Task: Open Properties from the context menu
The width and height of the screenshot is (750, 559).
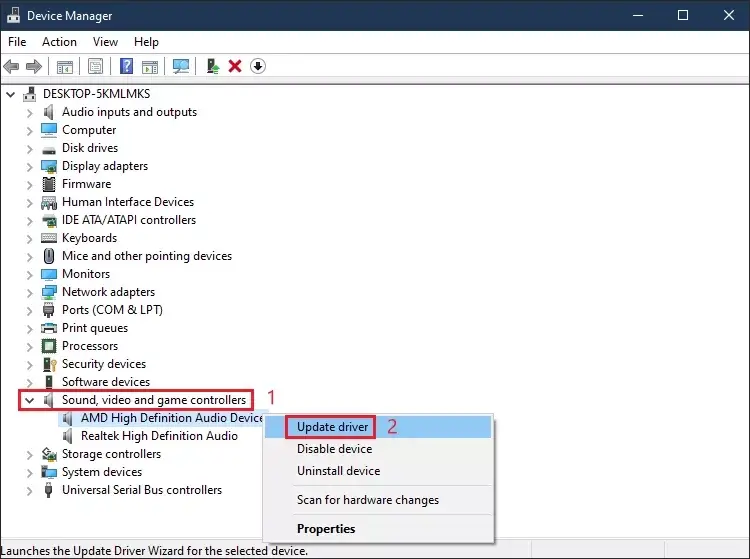Action: pos(378,528)
